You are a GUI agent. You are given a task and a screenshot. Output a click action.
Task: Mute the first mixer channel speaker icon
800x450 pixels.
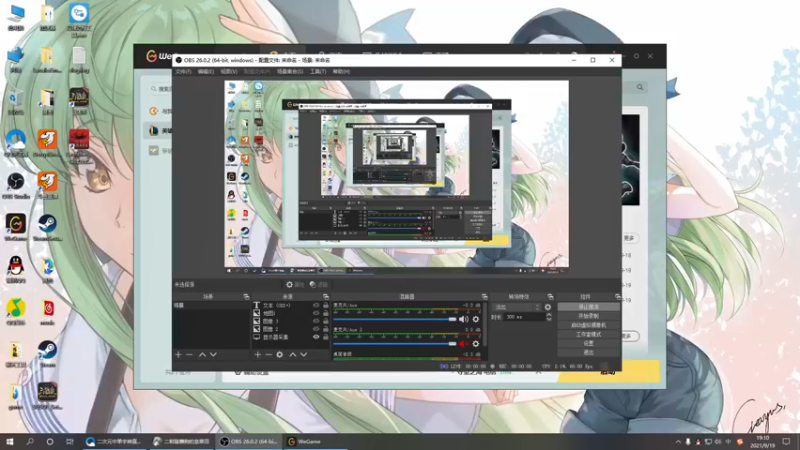coord(463,319)
